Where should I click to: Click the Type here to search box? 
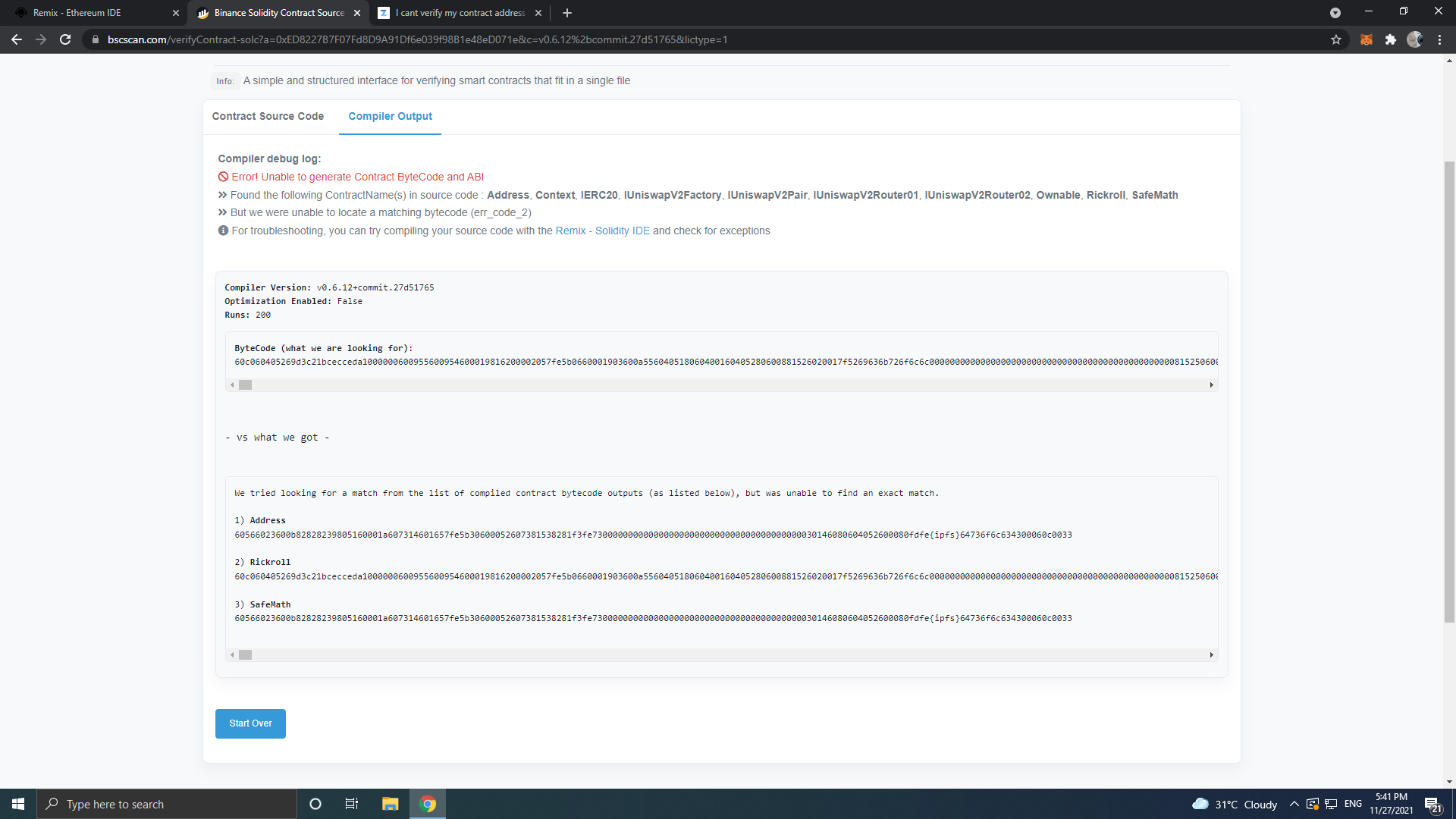tap(167, 804)
